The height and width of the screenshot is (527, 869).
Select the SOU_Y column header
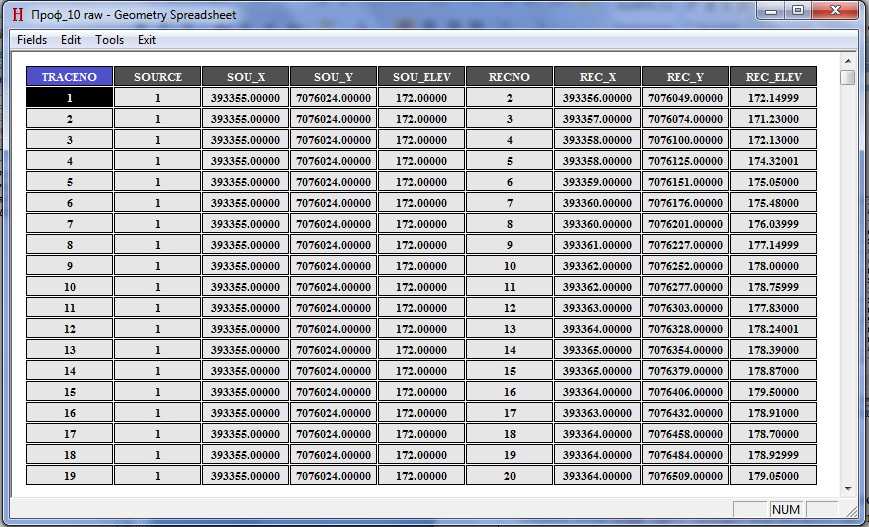[334, 76]
